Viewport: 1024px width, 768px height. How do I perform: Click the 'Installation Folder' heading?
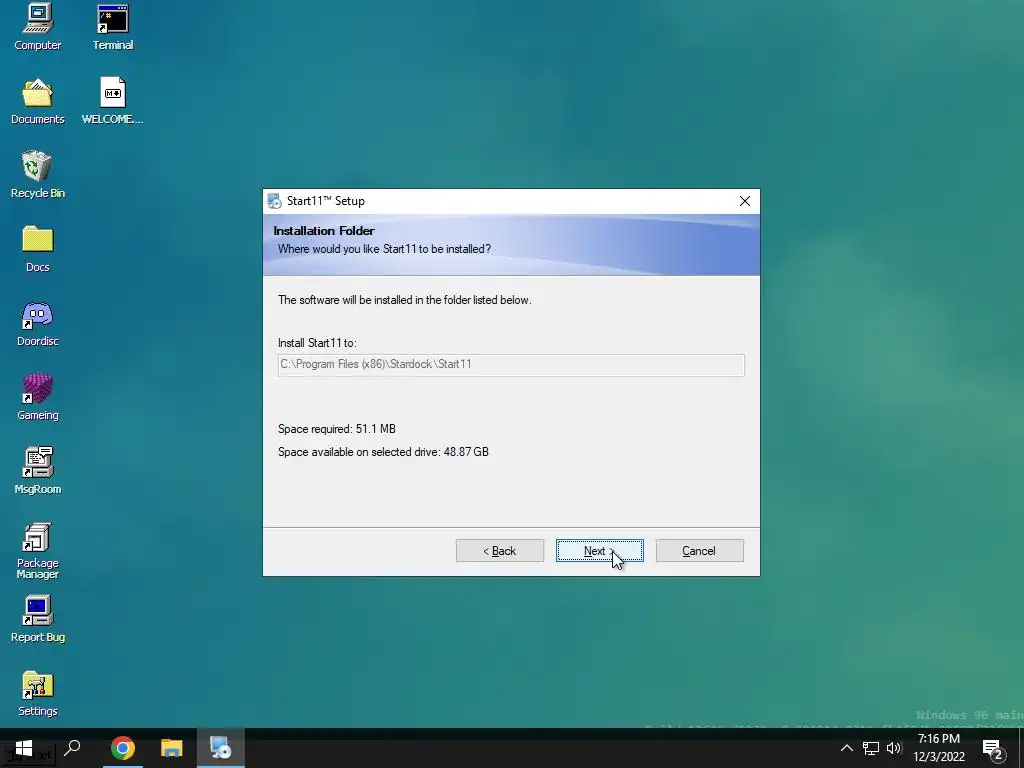[324, 231]
